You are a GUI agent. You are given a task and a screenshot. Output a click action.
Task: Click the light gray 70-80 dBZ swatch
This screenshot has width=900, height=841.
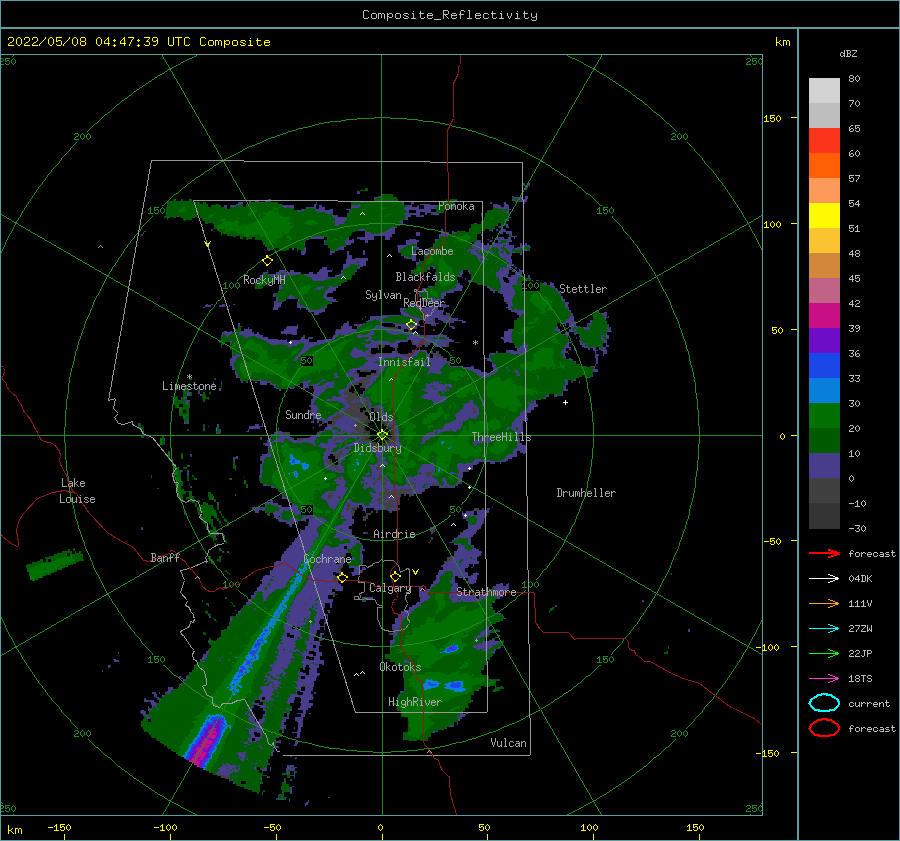pyautogui.click(x=824, y=91)
